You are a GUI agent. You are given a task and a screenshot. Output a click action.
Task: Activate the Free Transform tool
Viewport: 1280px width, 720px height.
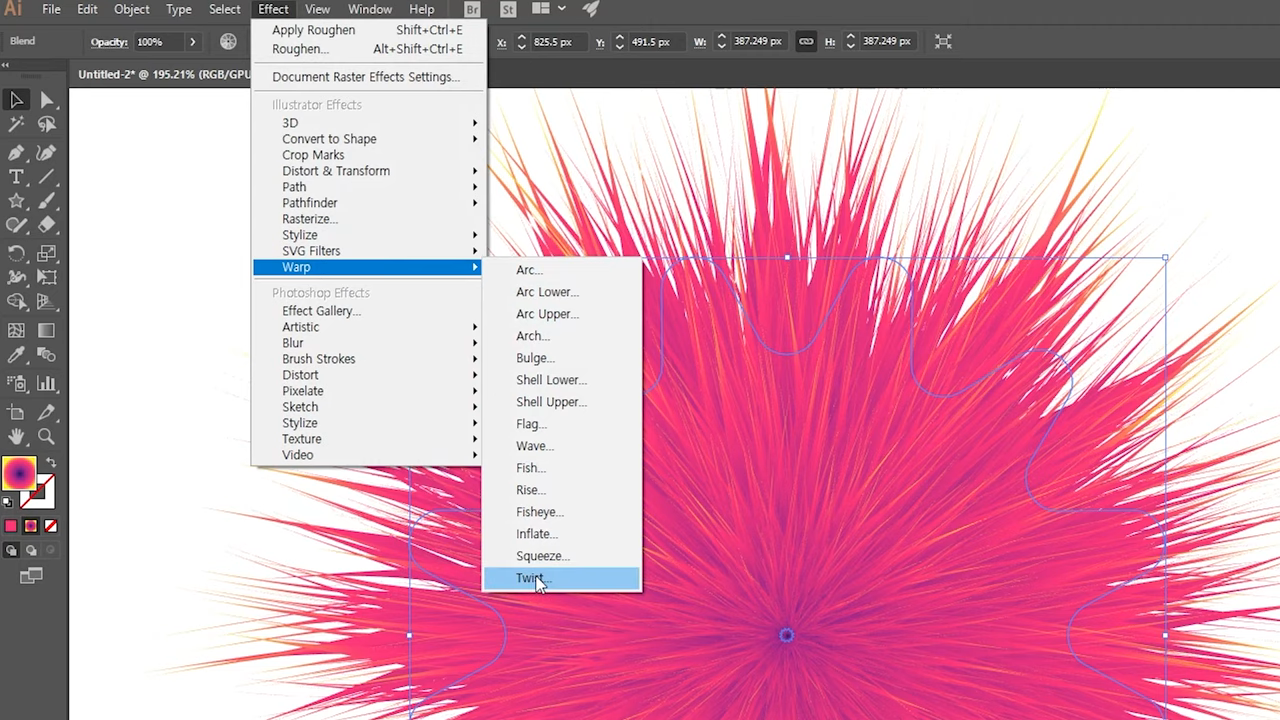tap(47, 278)
